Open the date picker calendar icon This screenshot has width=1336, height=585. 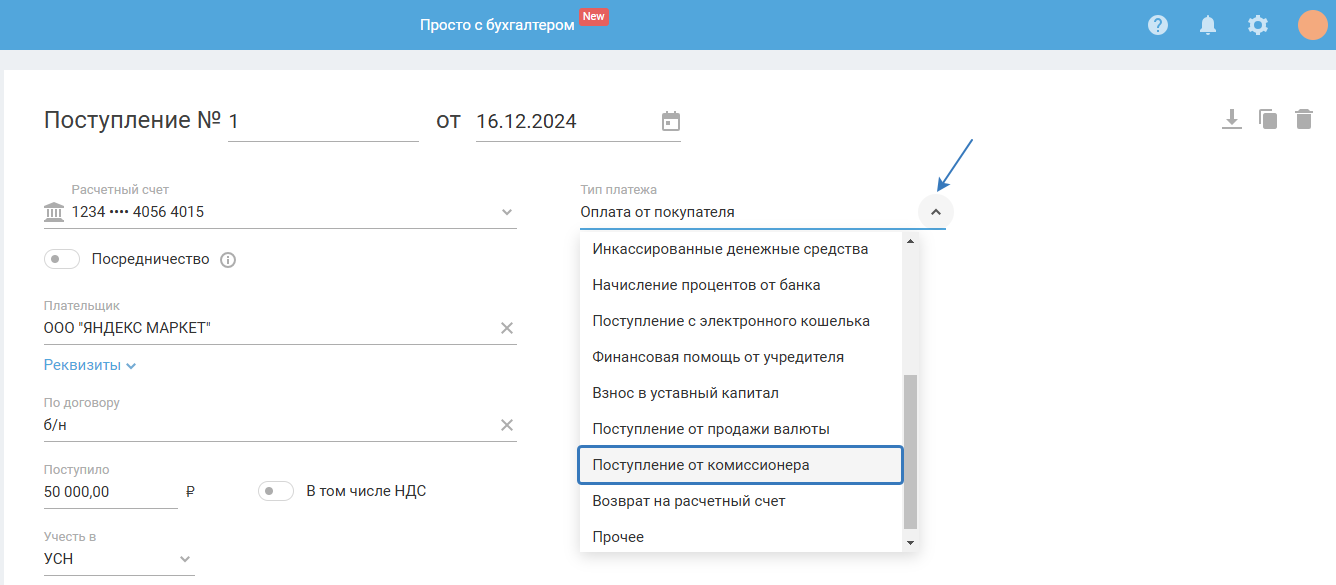pyautogui.click(x=671, y=122)
